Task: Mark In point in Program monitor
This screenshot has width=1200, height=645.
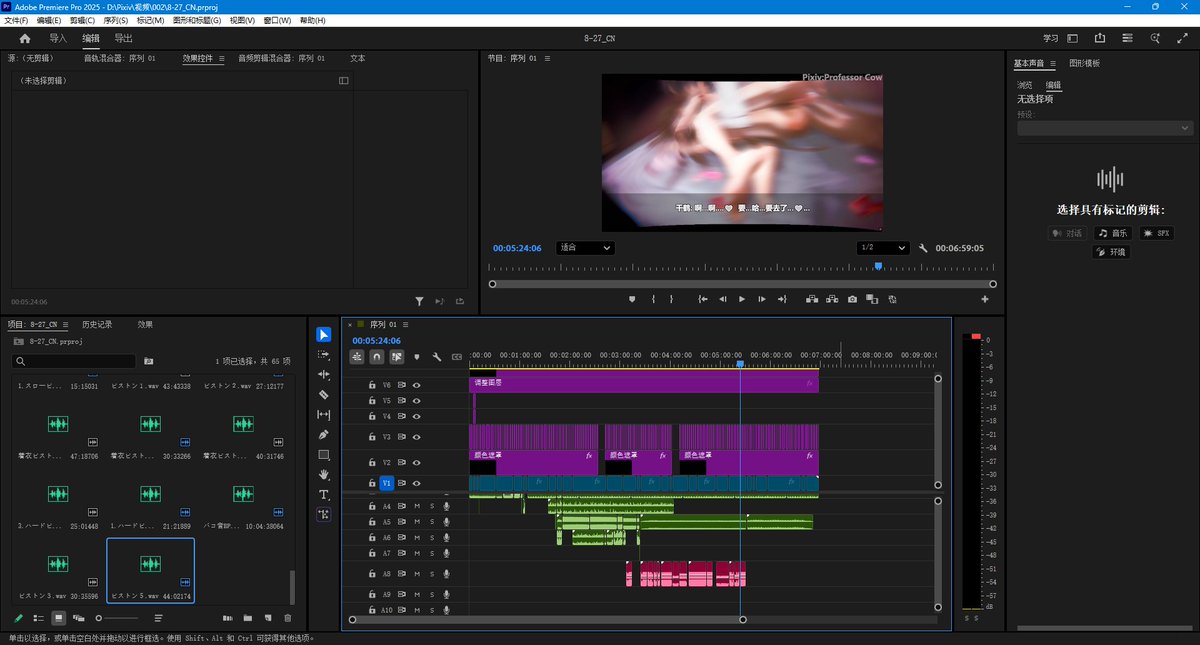Action: (x=653, y=299)
